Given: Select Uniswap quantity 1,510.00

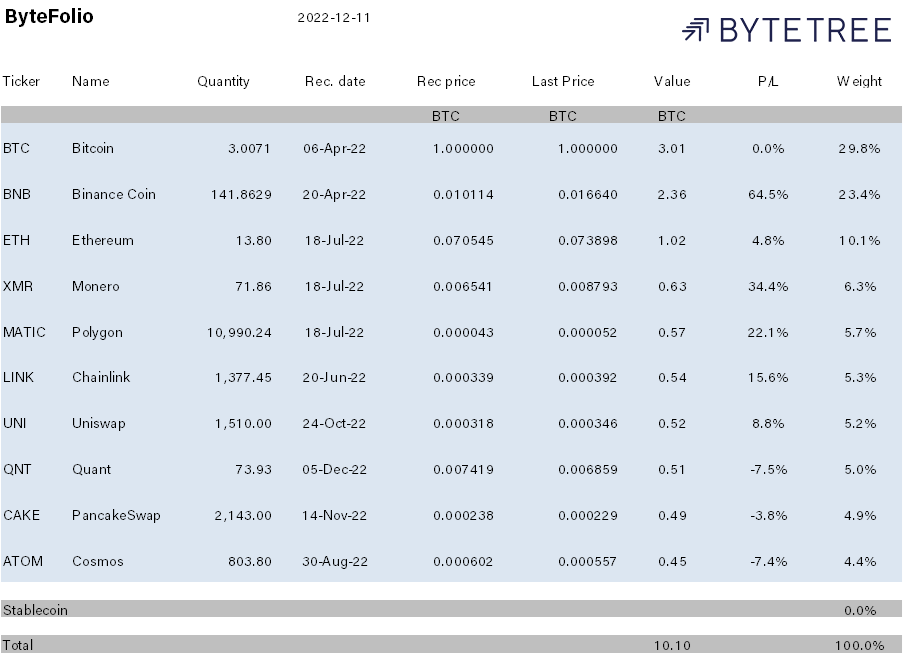Looking at the screenshot, I should coord(243,423).
